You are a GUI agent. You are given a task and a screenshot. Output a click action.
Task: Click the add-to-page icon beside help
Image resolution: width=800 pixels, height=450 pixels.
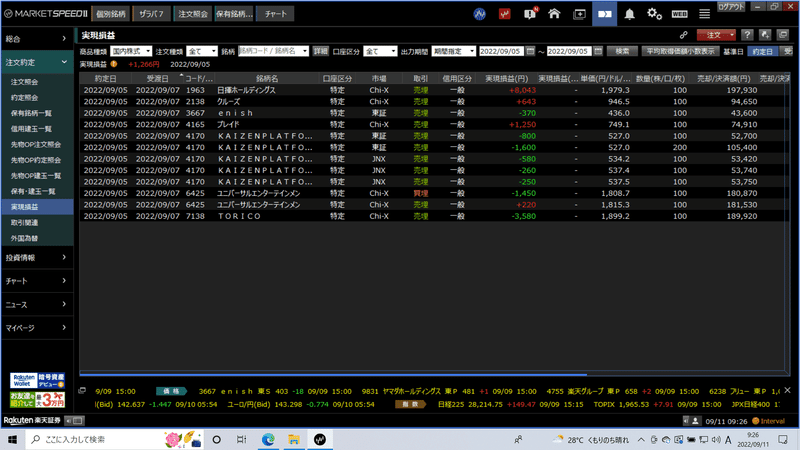click(x=765, y=35)
